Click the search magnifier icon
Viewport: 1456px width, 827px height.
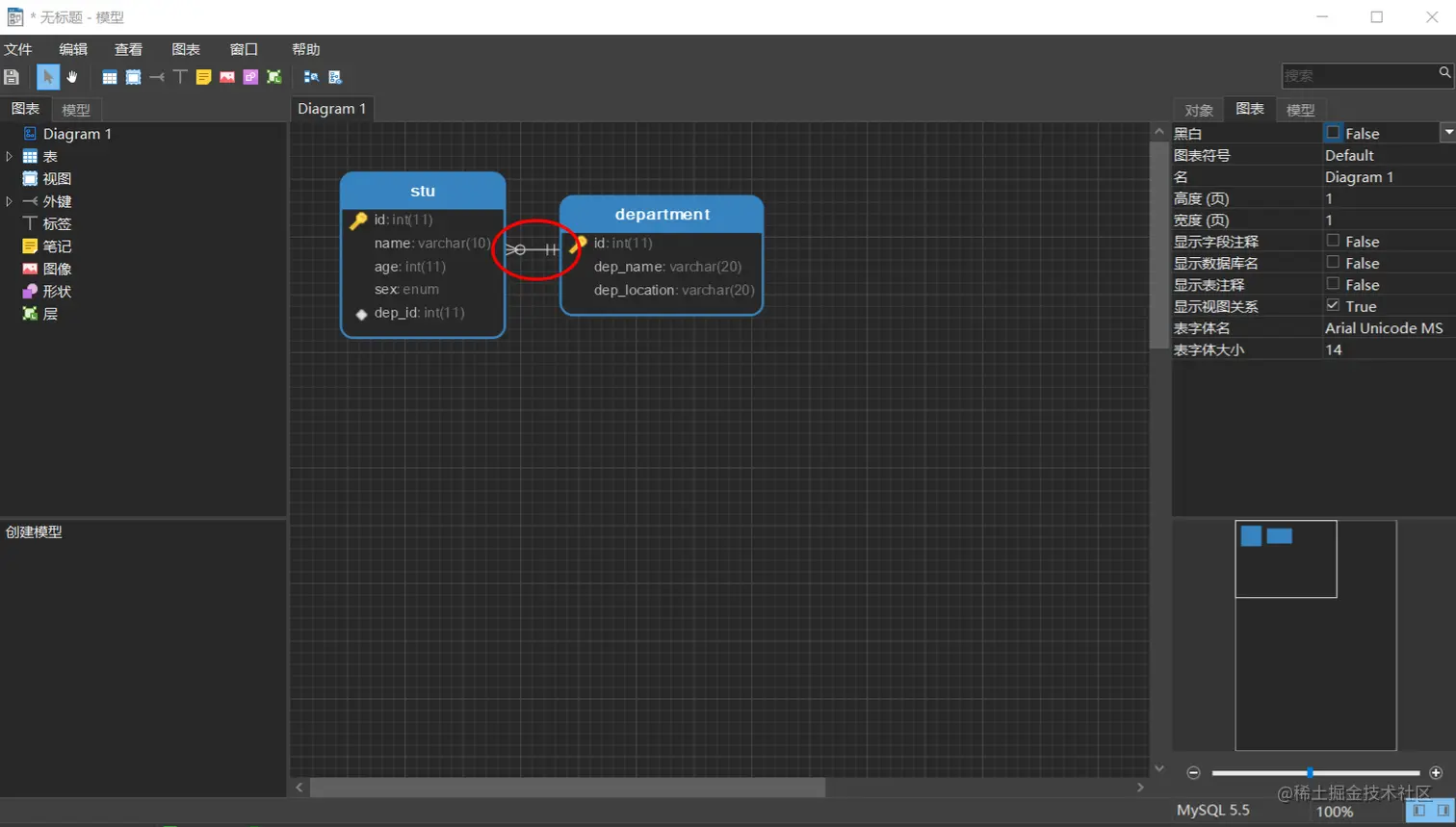(1444, 73)
